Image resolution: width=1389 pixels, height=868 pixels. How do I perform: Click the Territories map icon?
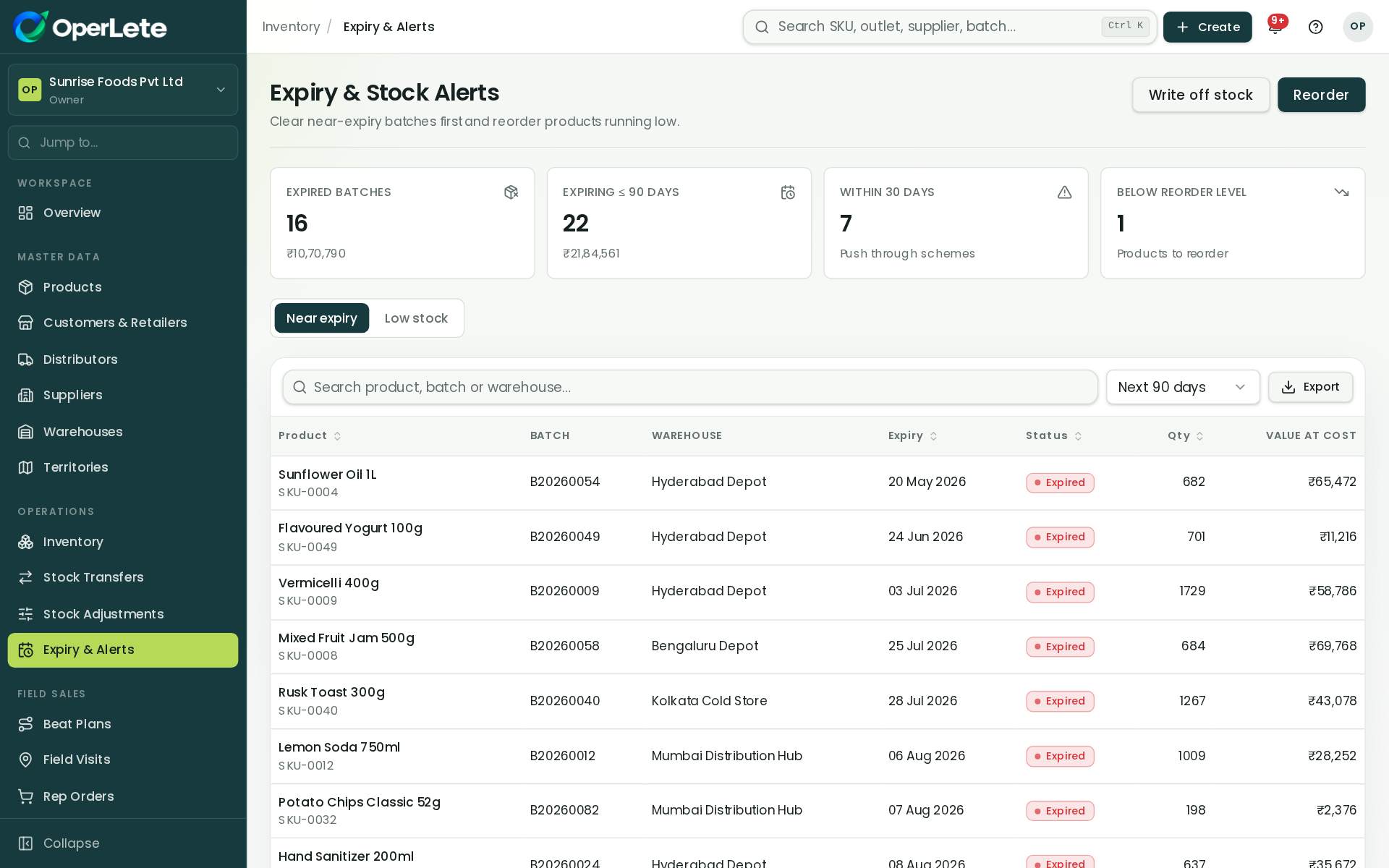point(26,467)
